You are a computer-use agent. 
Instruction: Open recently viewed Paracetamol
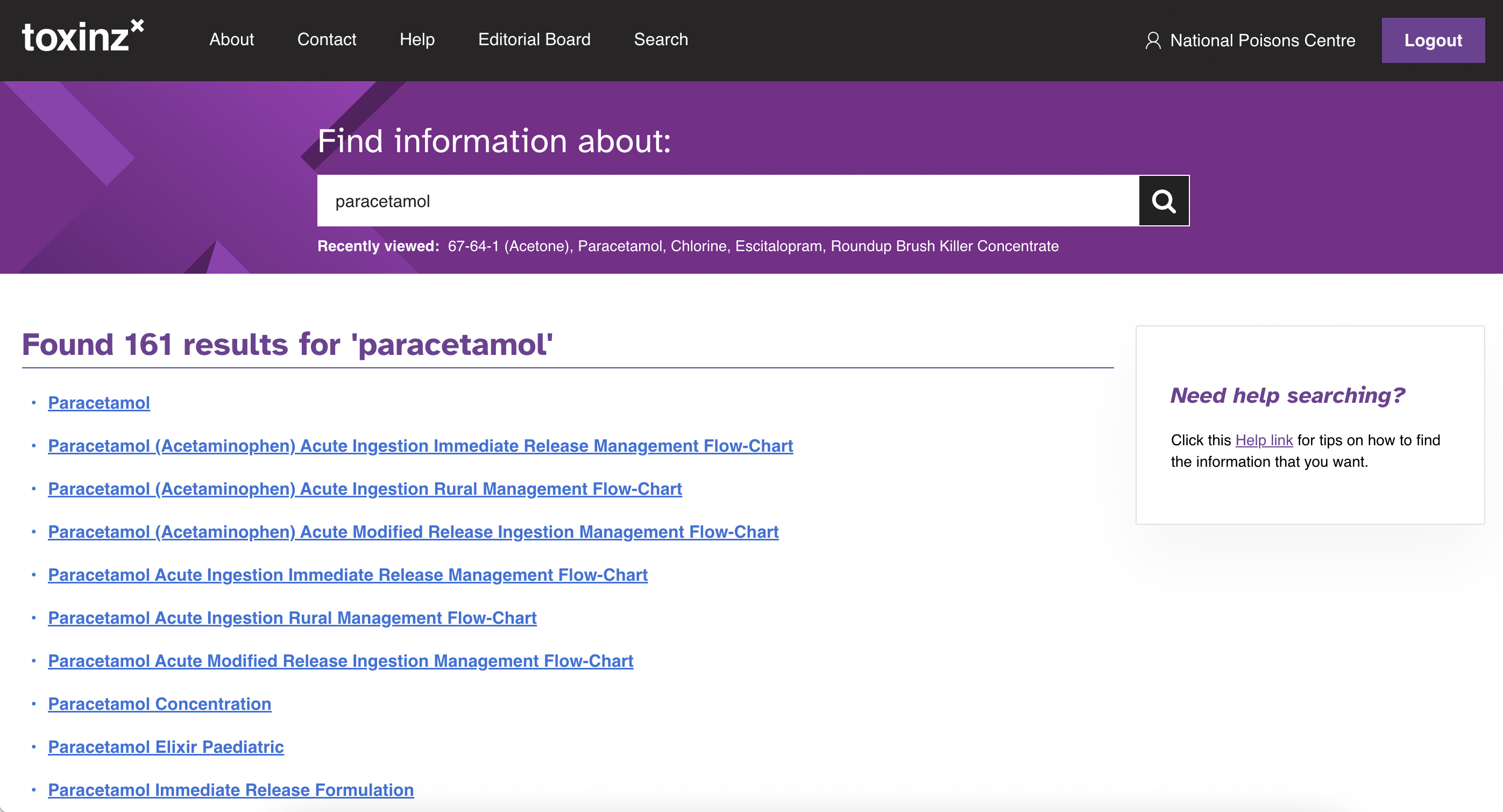coord(620,246)
